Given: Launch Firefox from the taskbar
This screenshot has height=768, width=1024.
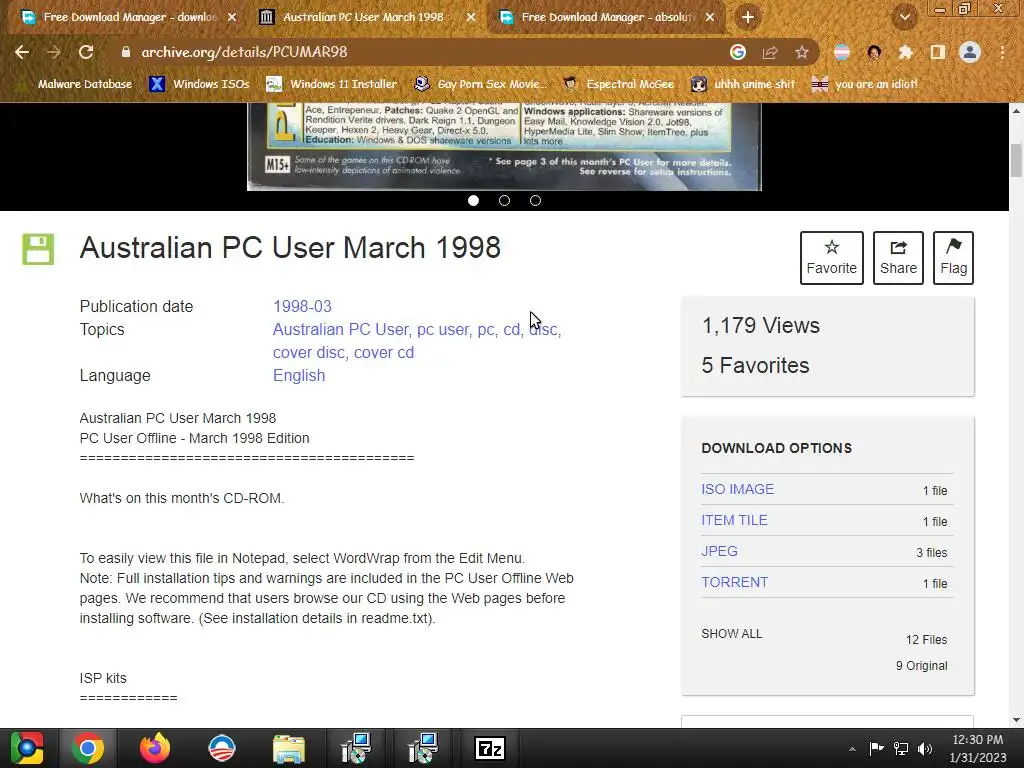Looking at the screenshot, I should click(x=155, y=748).
